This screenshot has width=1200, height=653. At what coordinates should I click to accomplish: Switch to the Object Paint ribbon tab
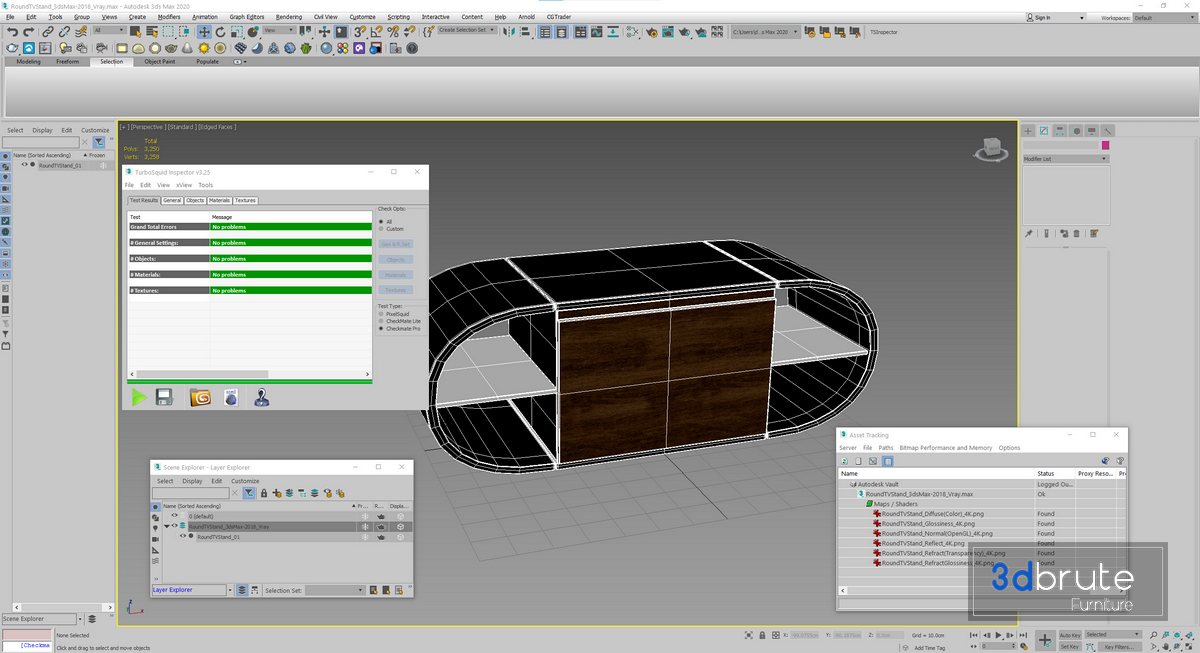coord(160,62)
